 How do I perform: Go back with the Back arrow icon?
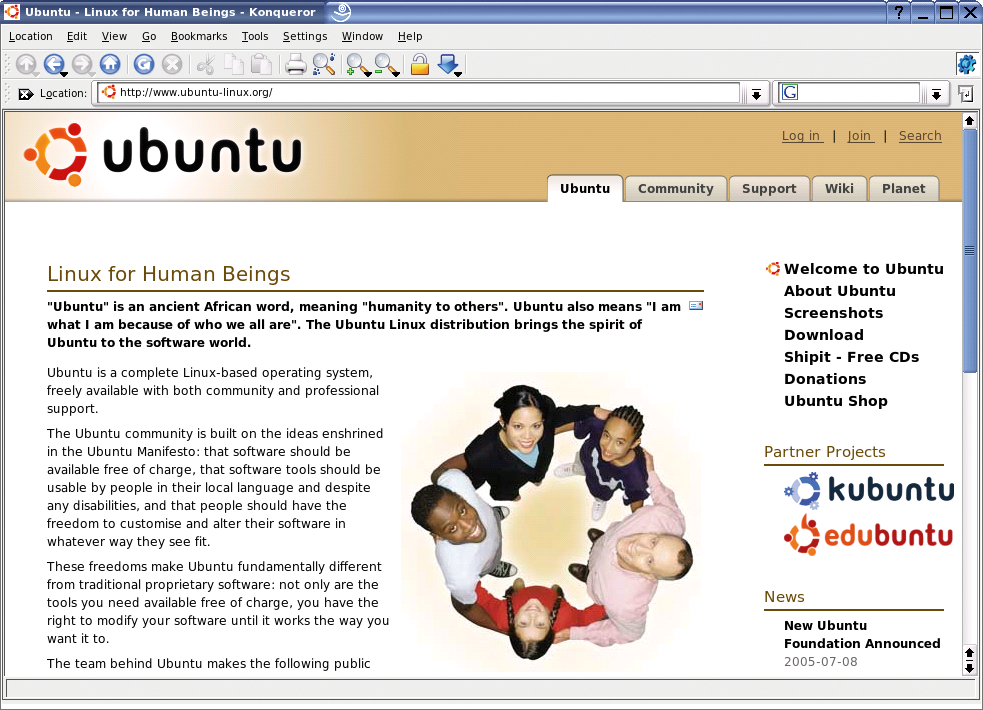point(54,63)
